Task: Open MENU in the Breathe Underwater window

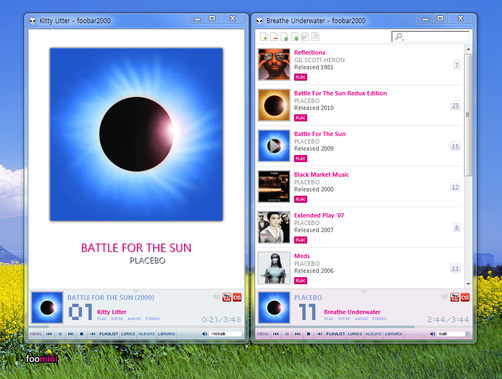Action: coord(263,334)
